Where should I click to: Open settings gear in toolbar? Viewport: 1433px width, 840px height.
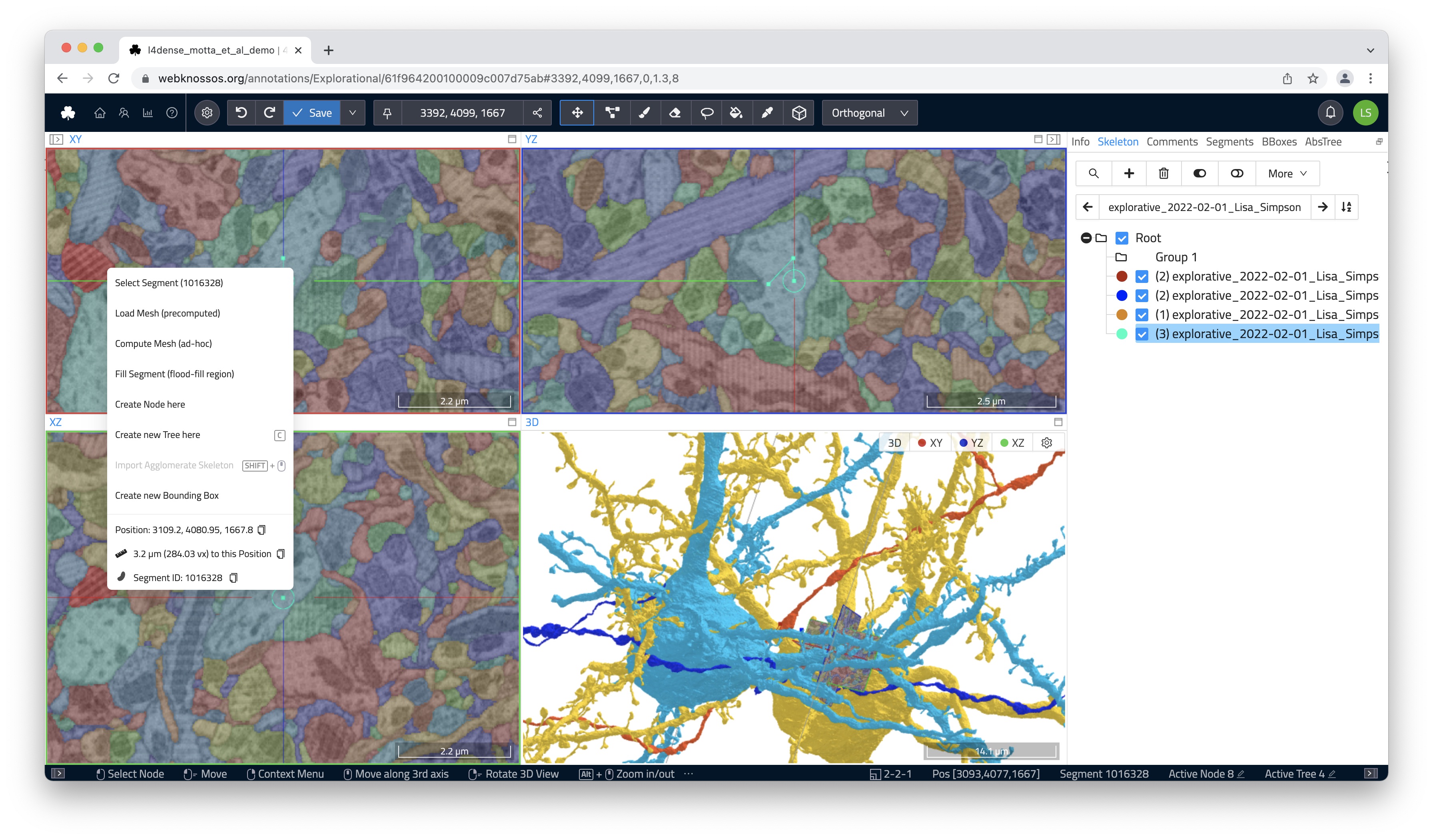coord(207,113)
